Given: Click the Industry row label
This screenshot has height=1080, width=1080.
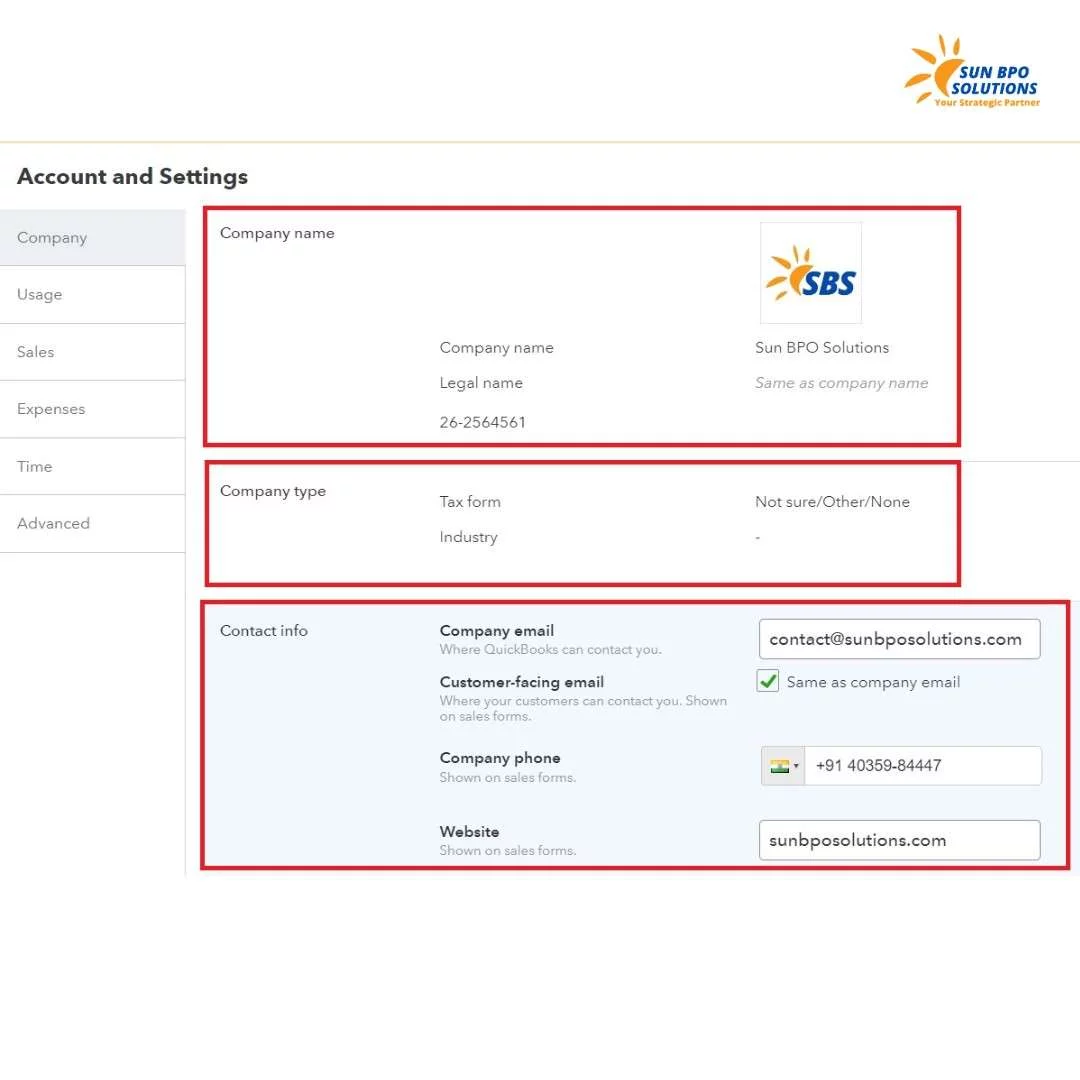Looking at the screenshot, I should point(468,537).
